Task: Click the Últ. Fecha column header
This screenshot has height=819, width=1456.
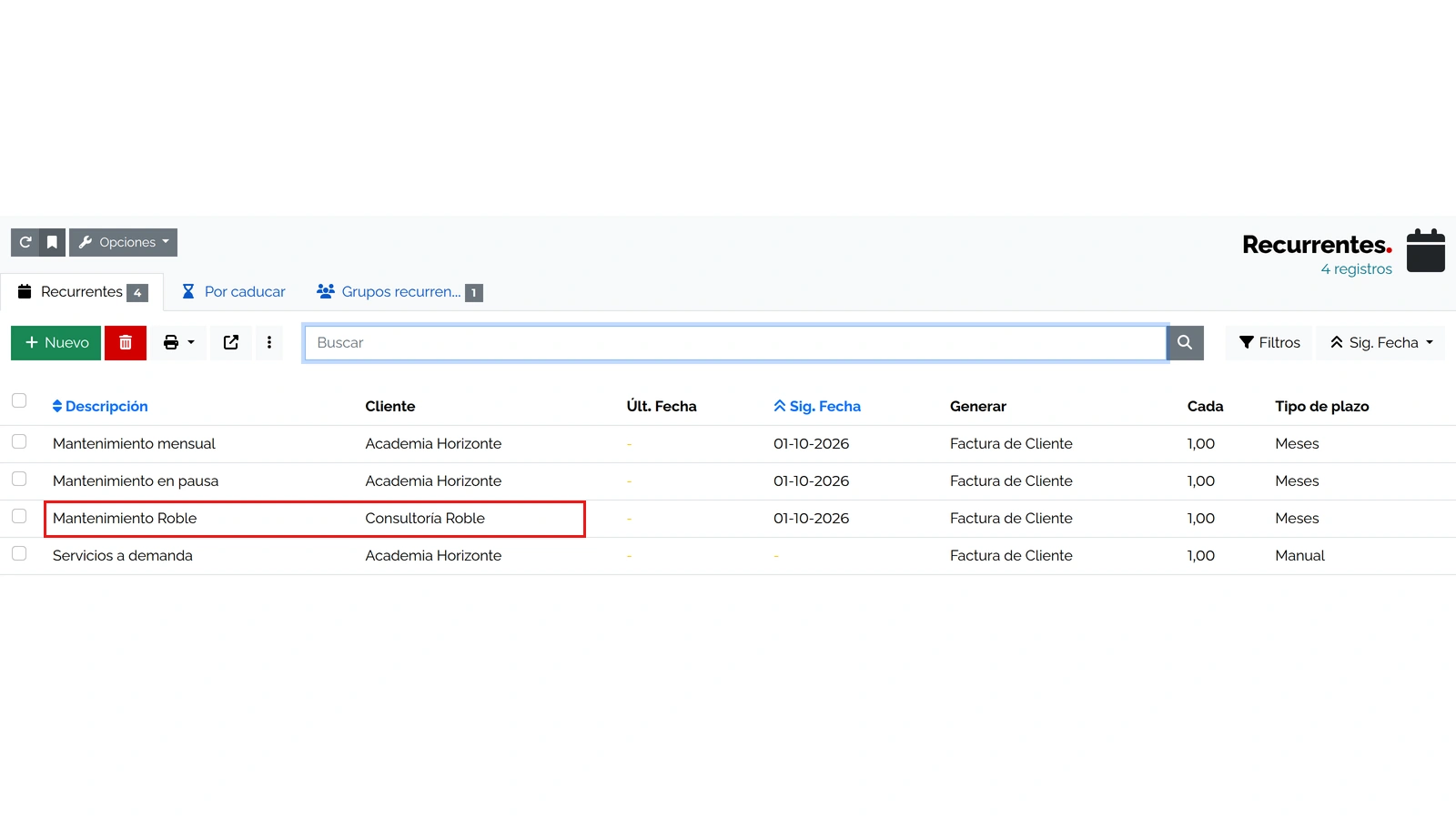Action: pos(662,407)
